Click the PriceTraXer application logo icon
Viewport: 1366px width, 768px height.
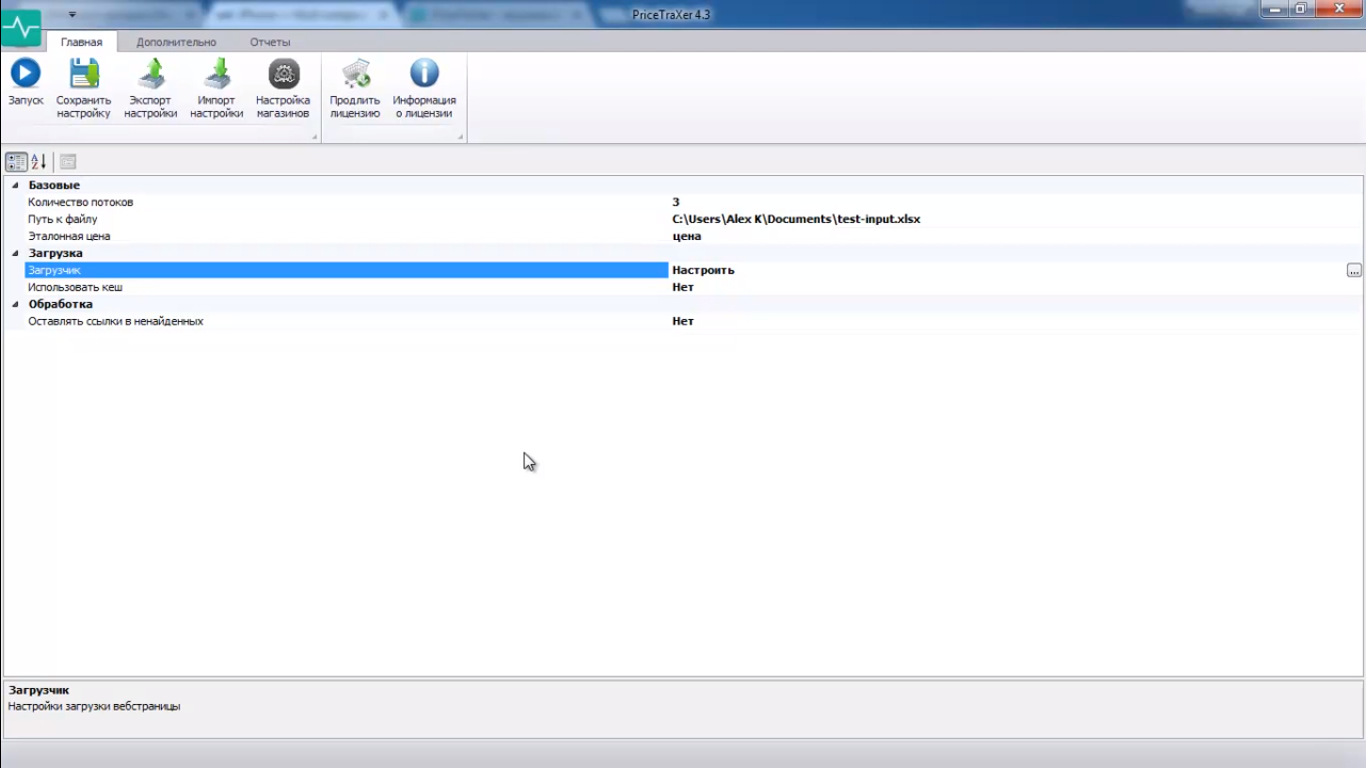click(21, 26)
